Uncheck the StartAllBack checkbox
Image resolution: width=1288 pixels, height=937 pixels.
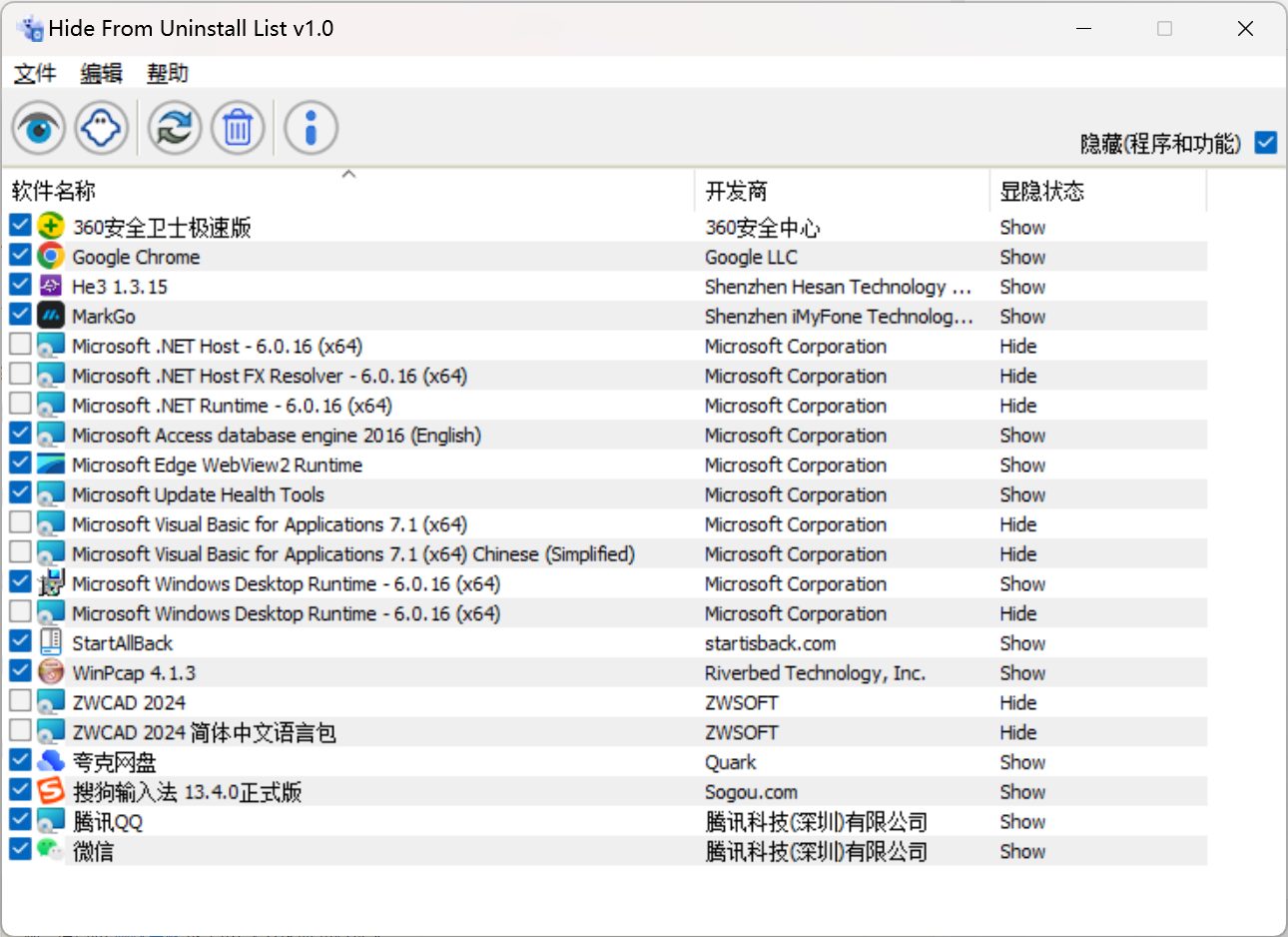coord(20,641)
